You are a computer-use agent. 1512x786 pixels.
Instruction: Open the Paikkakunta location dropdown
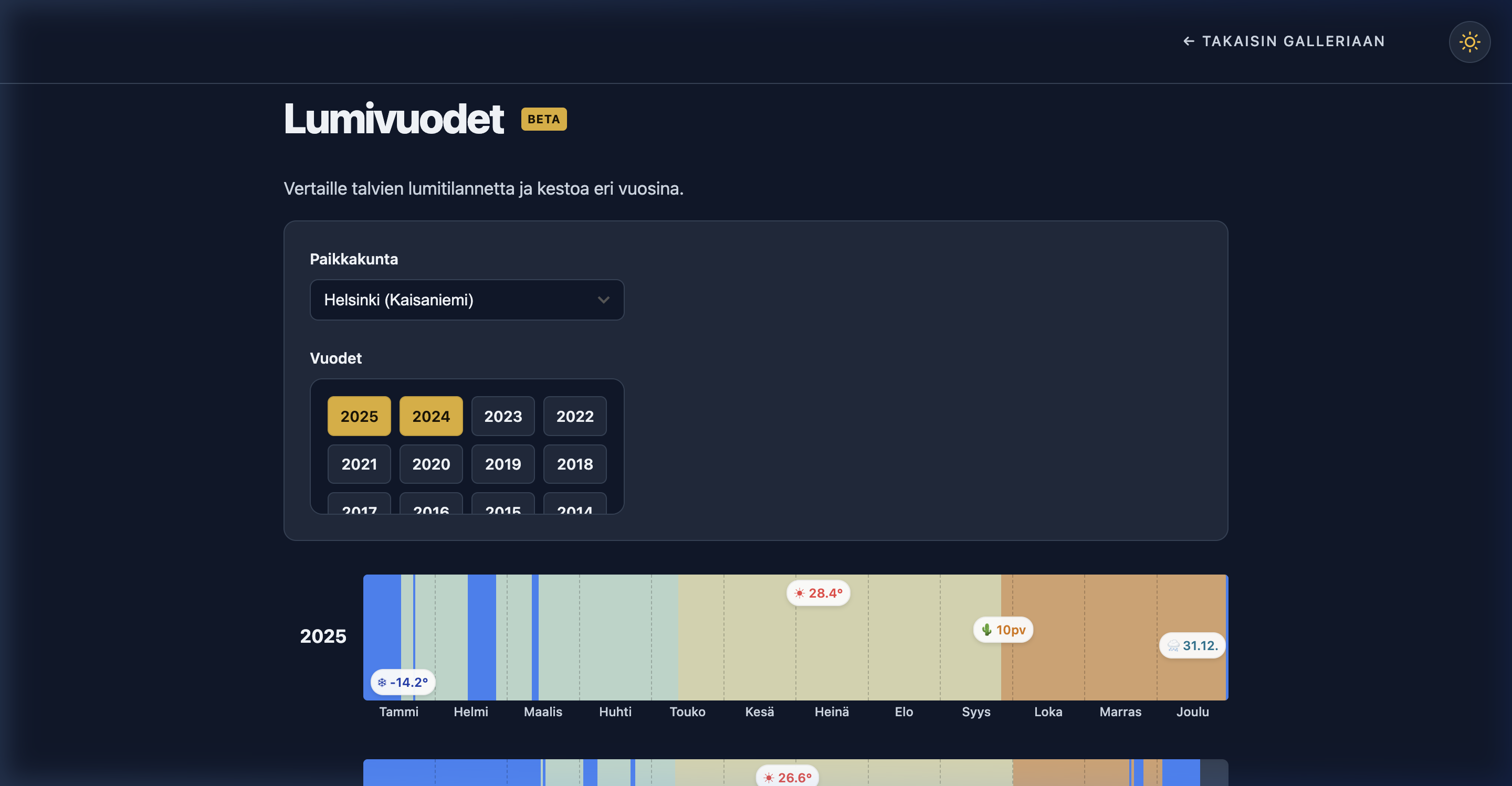tap(467, 300)
